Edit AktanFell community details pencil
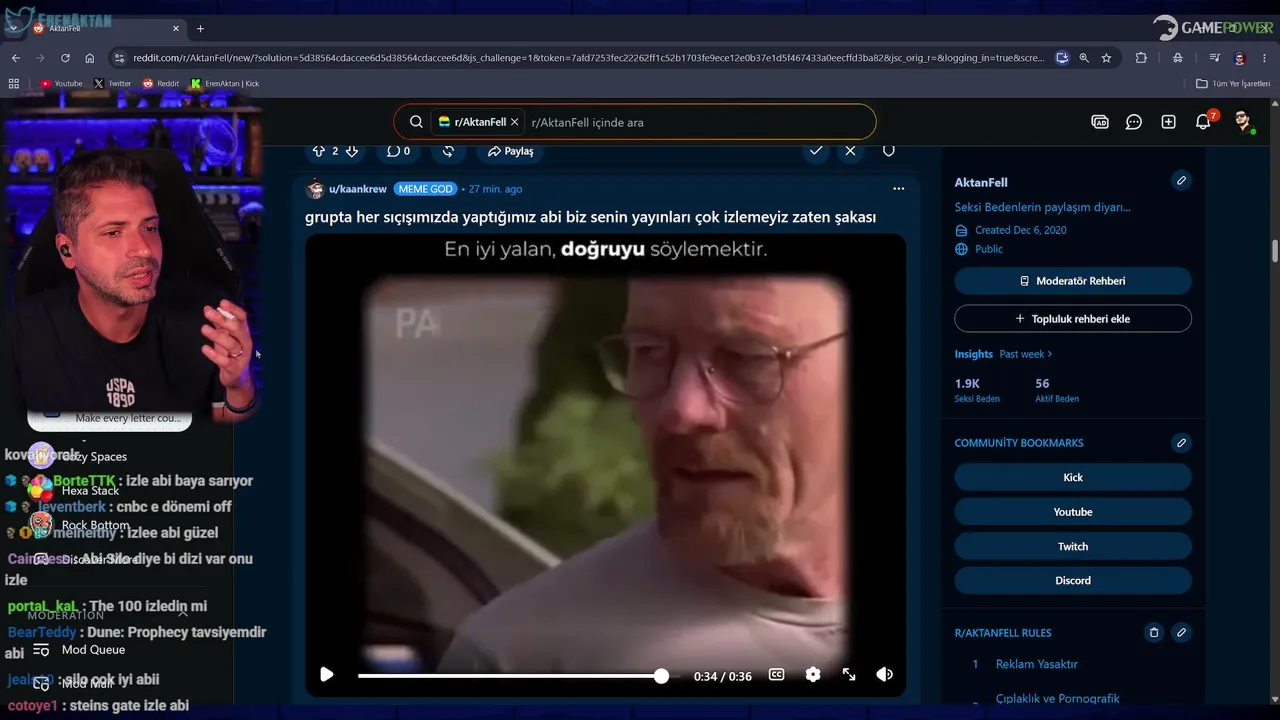The width and height of the screenshot is (1280, 720). pyautogui.click(x=1181, y=181)
